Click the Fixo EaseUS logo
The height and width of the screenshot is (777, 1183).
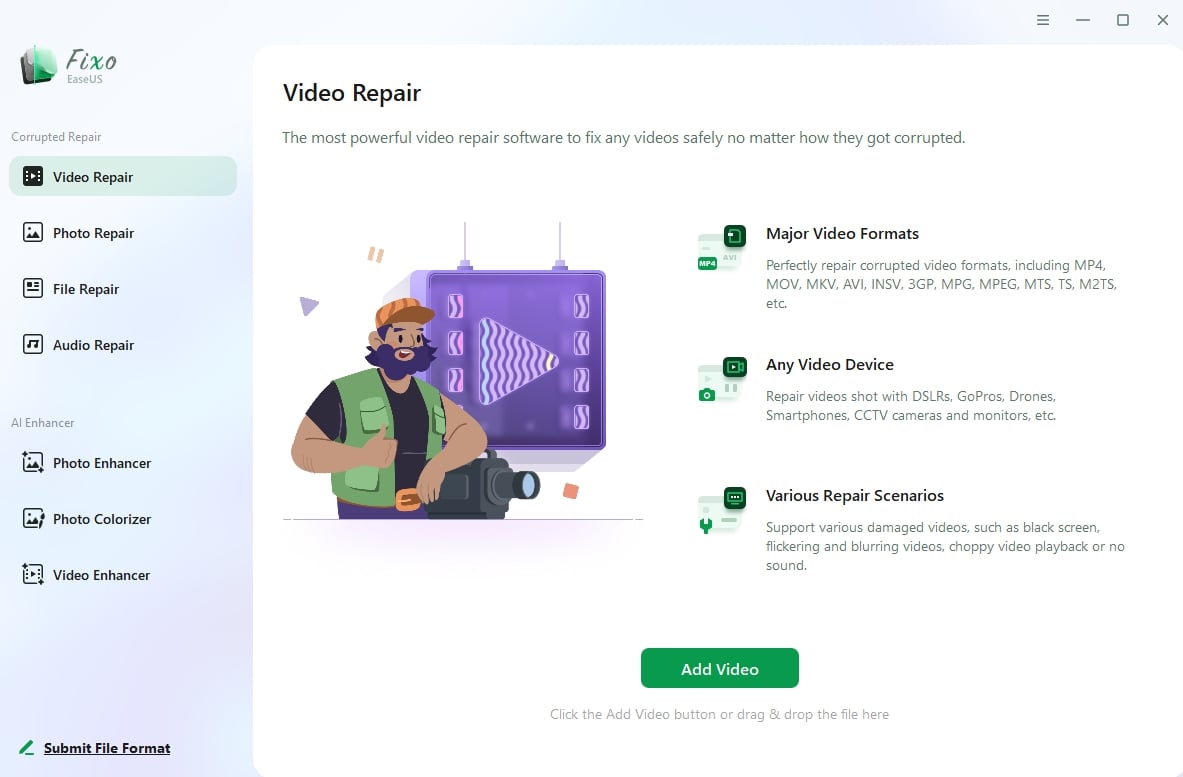click(x=69, y=66)
